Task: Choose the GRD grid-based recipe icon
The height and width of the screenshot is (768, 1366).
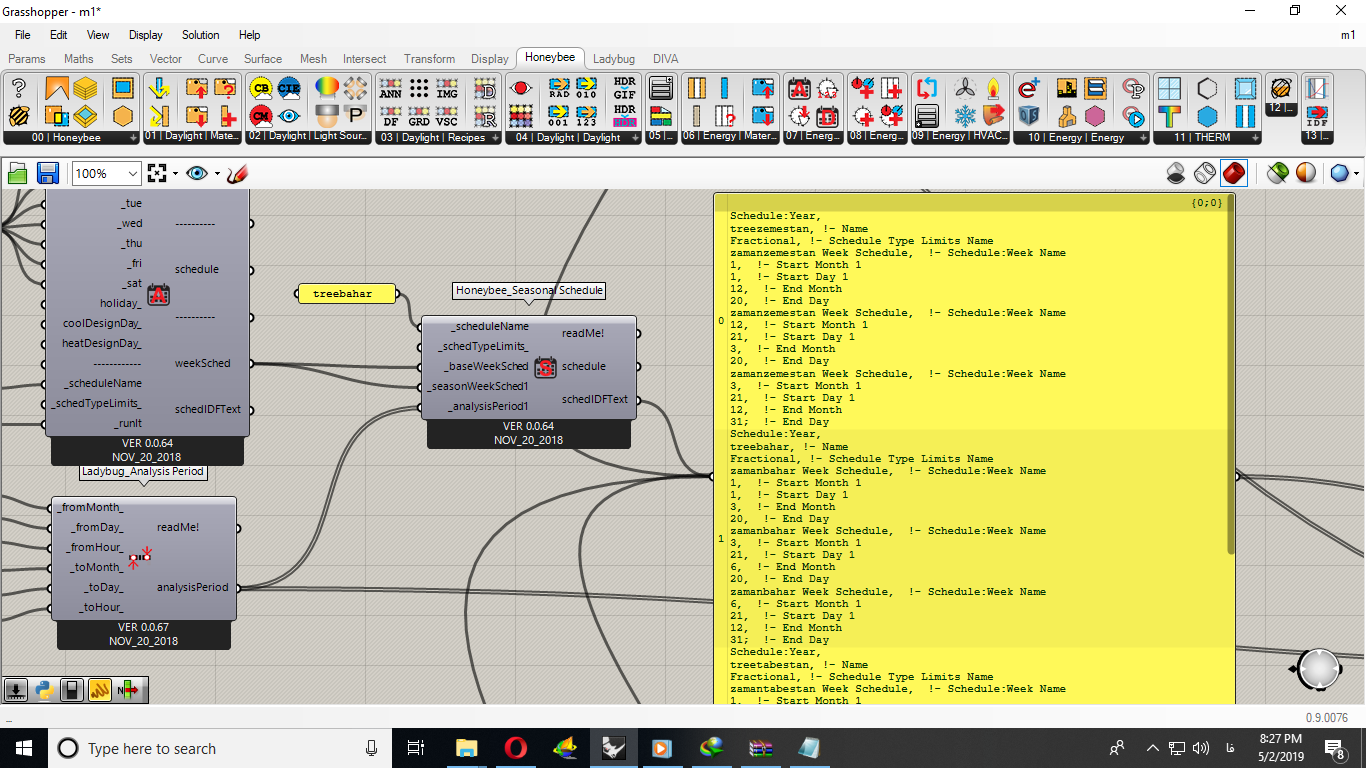Action: tap(419, 115)
